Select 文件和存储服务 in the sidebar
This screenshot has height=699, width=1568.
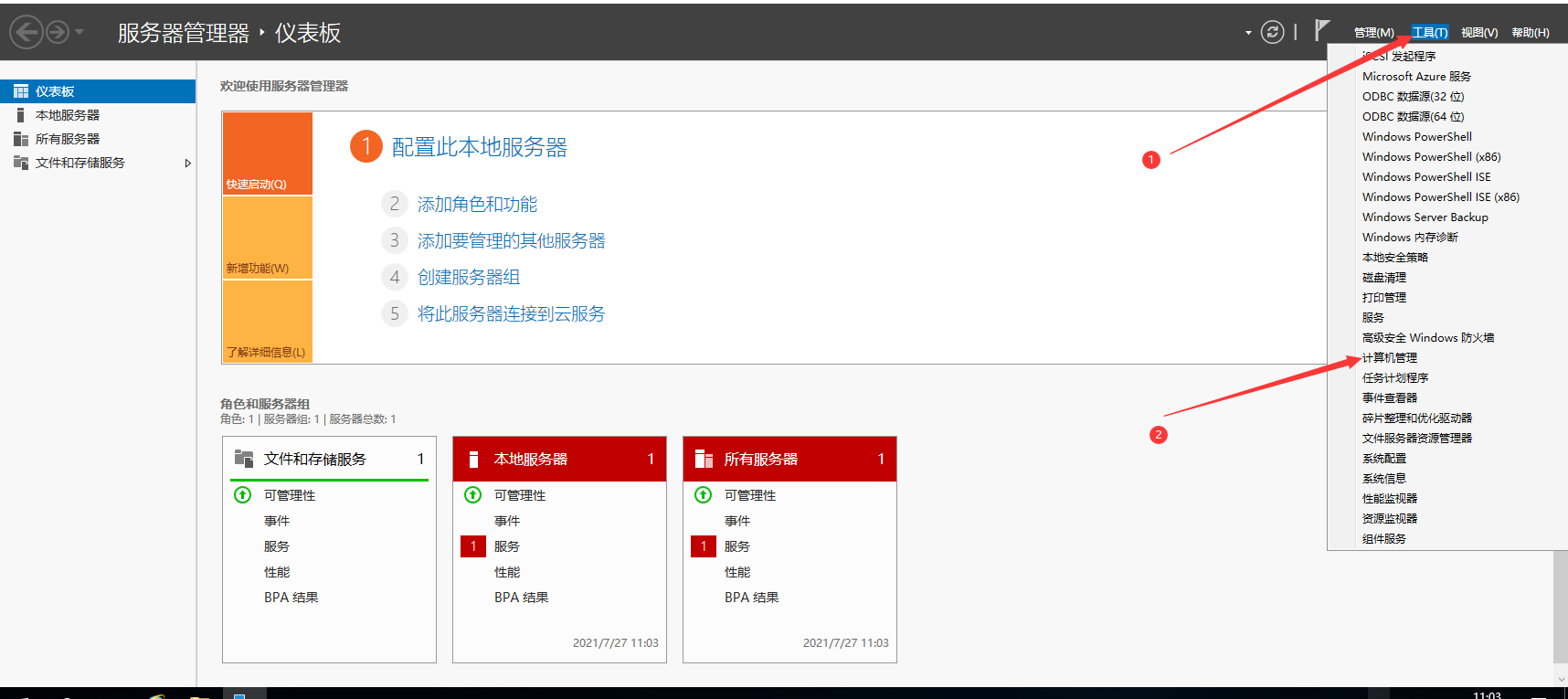tap(98, 163)
